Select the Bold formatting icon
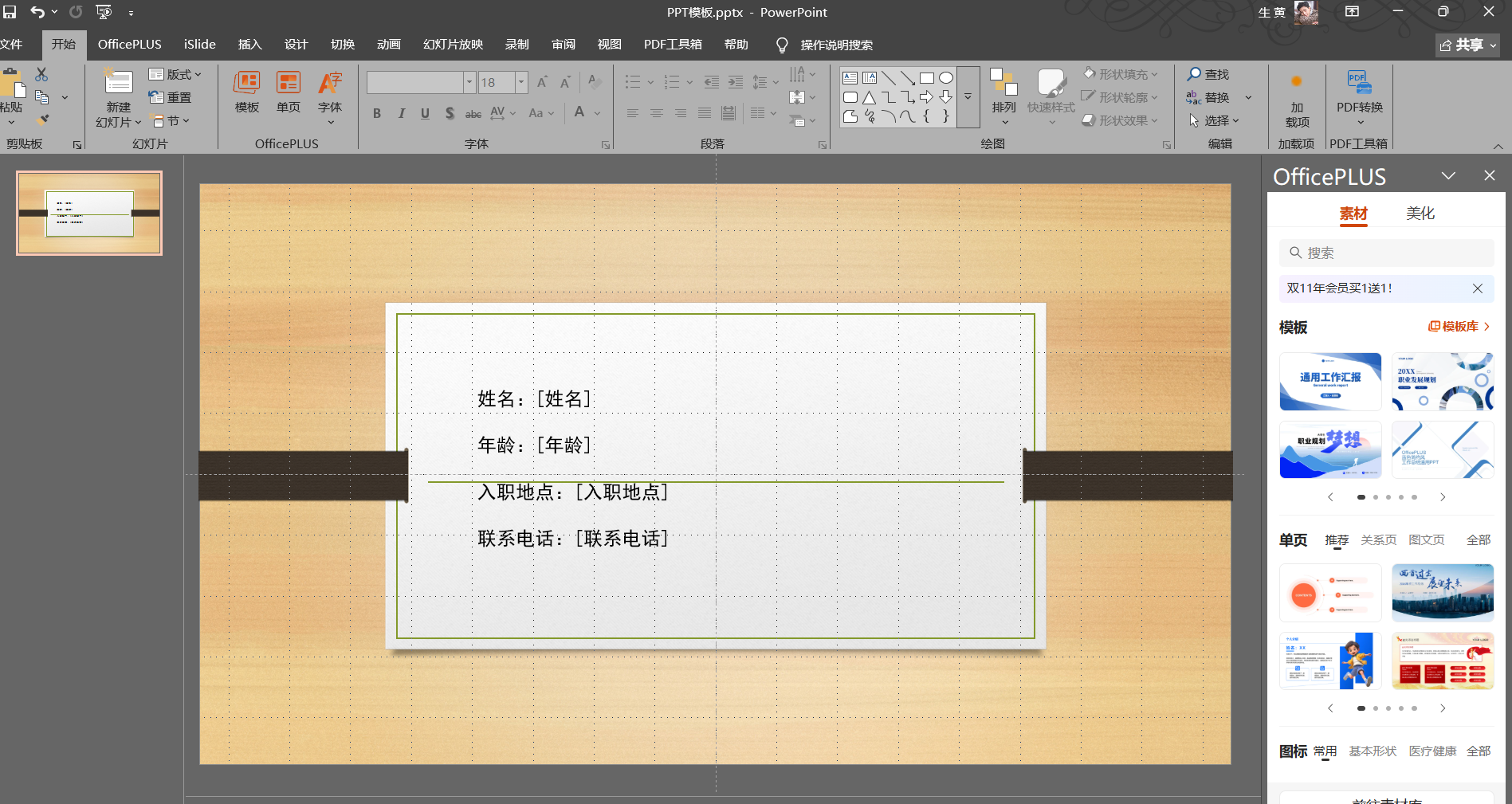Image resolution: width=1512 pixels, height=804 pixels. pos(377,113)
